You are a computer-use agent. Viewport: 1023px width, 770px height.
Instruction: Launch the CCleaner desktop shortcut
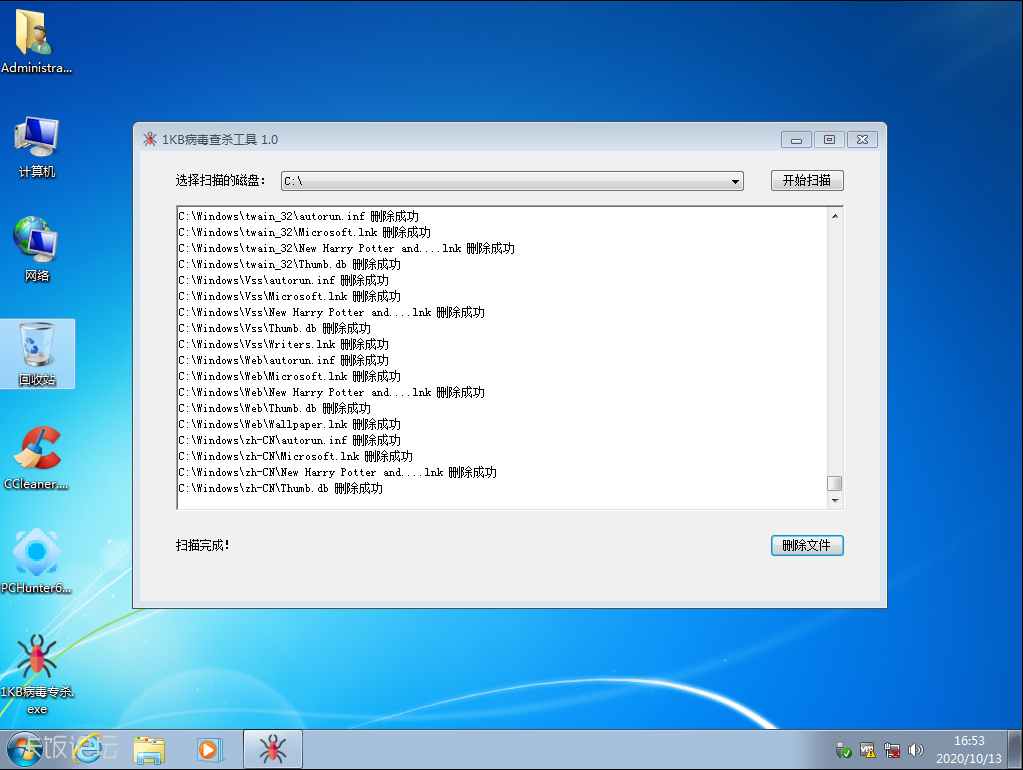[x=37, y=457]
